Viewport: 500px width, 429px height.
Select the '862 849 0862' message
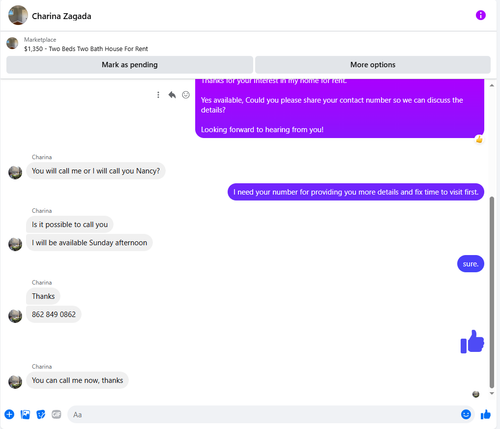(54, 314)
